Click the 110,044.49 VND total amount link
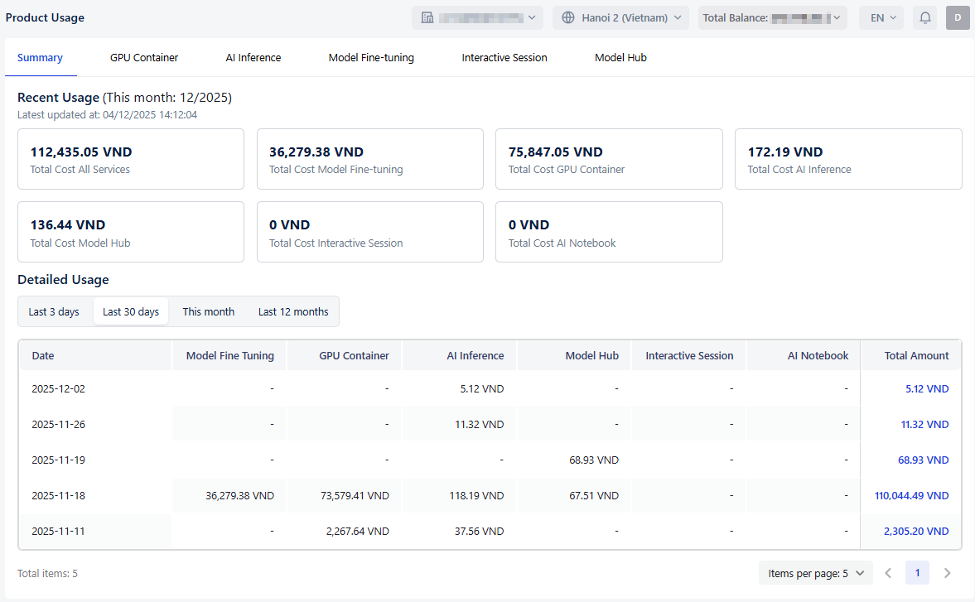The height and width of the screenshot is (602, 977). (911, 496)
